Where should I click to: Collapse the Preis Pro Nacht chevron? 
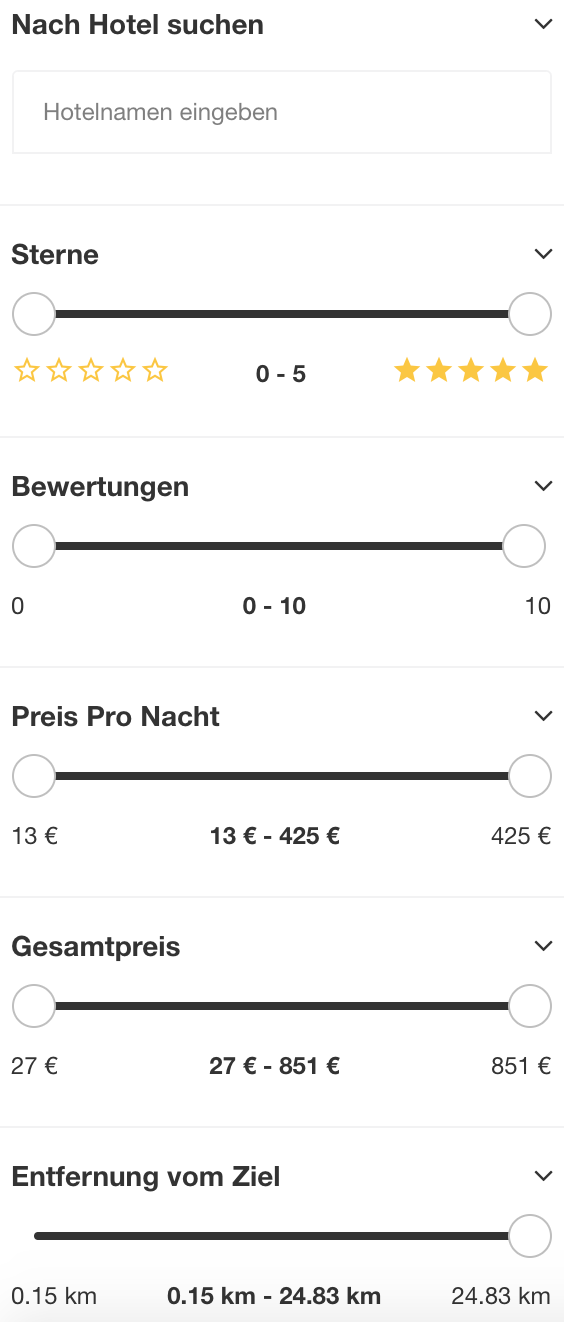click(543, 716)
